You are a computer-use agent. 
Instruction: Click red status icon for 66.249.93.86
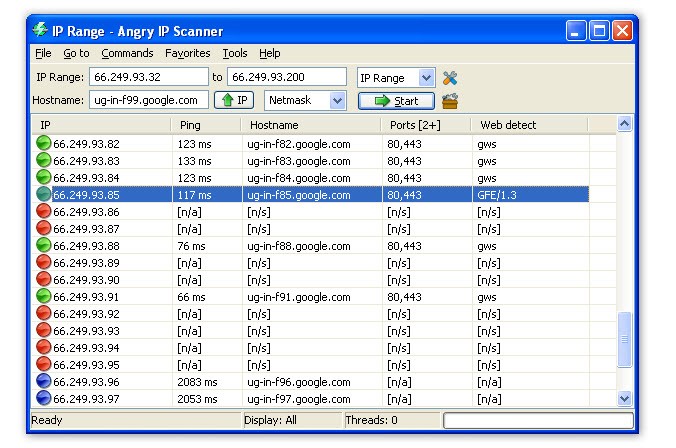[44, 211]
